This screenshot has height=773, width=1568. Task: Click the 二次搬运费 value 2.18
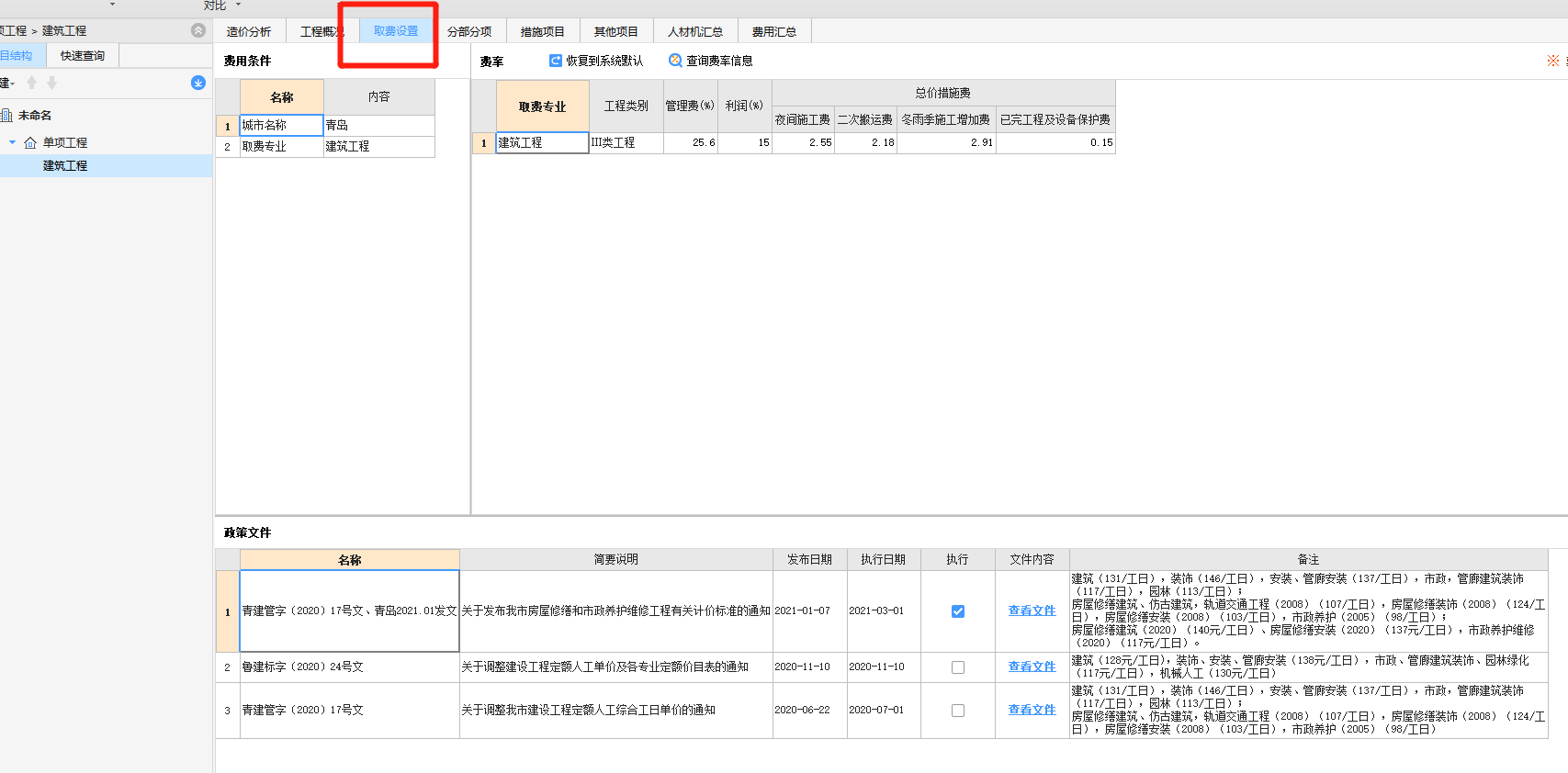(865, 142)
